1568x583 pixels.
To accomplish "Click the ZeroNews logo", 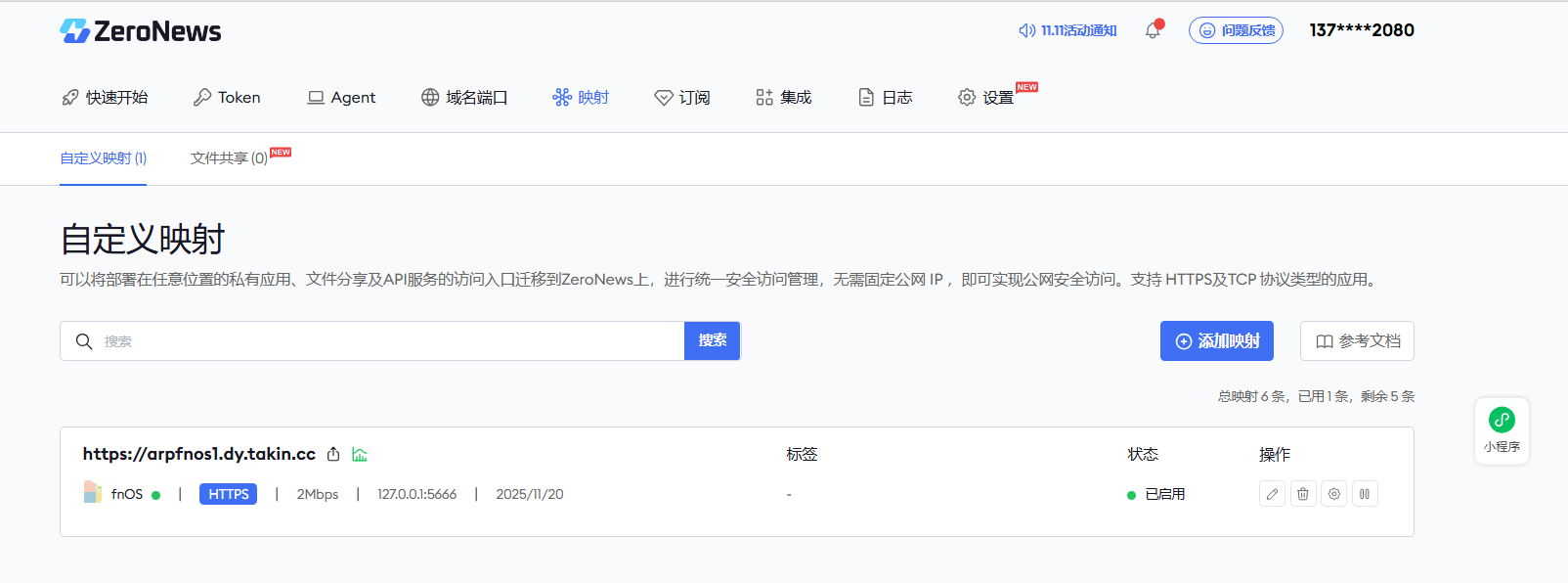I will pyautogui.click(x=141, y=31).
